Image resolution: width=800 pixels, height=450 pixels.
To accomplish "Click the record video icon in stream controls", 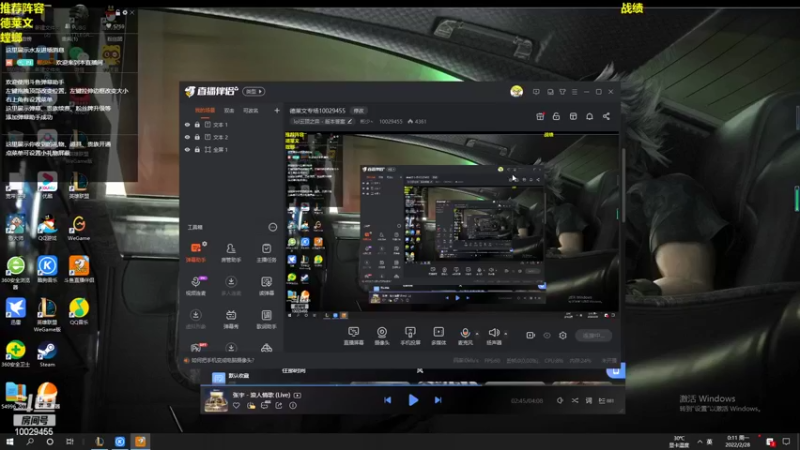I will [x=531, y=335].
